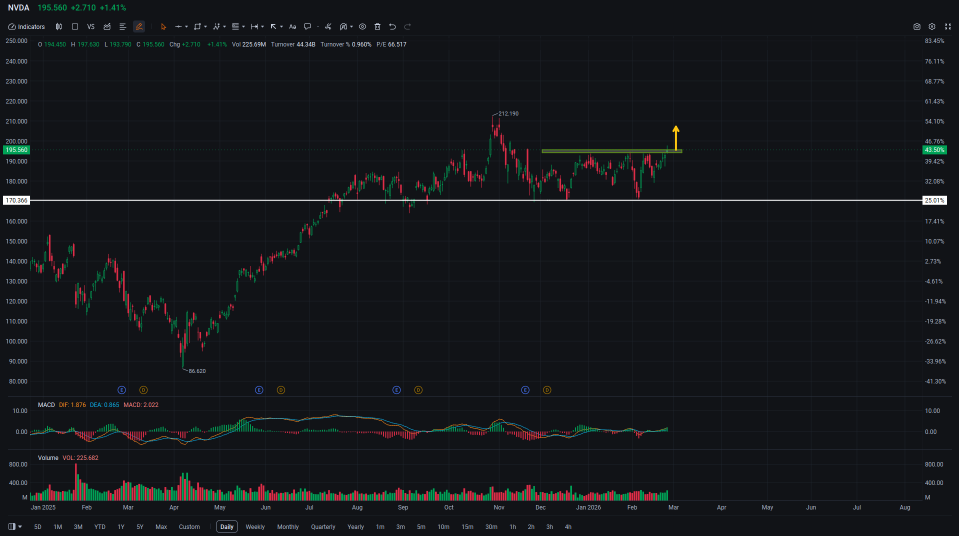The image size is (959, 536).
Task: Click the Volume indicator label
Action: pyautogui.click(x=48, y=458)
